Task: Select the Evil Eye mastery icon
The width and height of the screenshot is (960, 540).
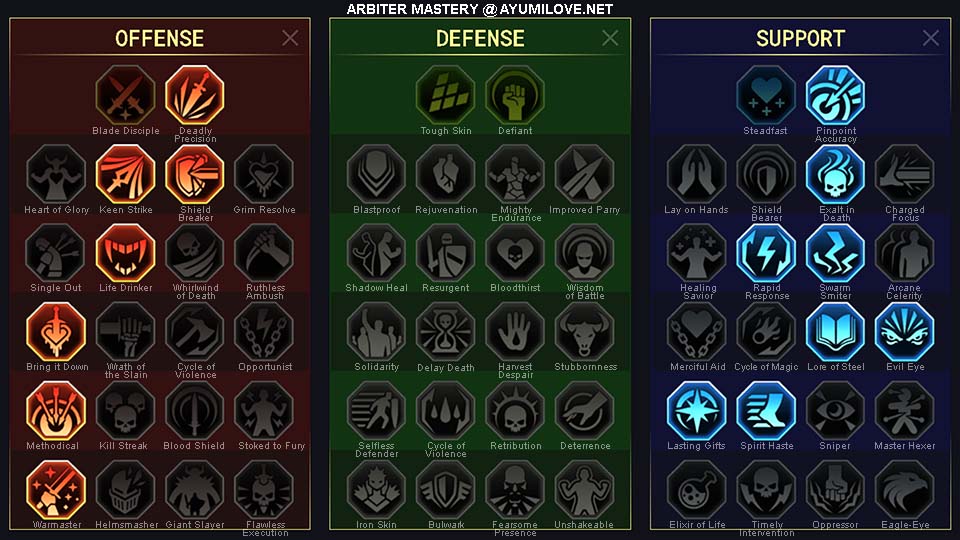Action: click(x=904, y=332)
